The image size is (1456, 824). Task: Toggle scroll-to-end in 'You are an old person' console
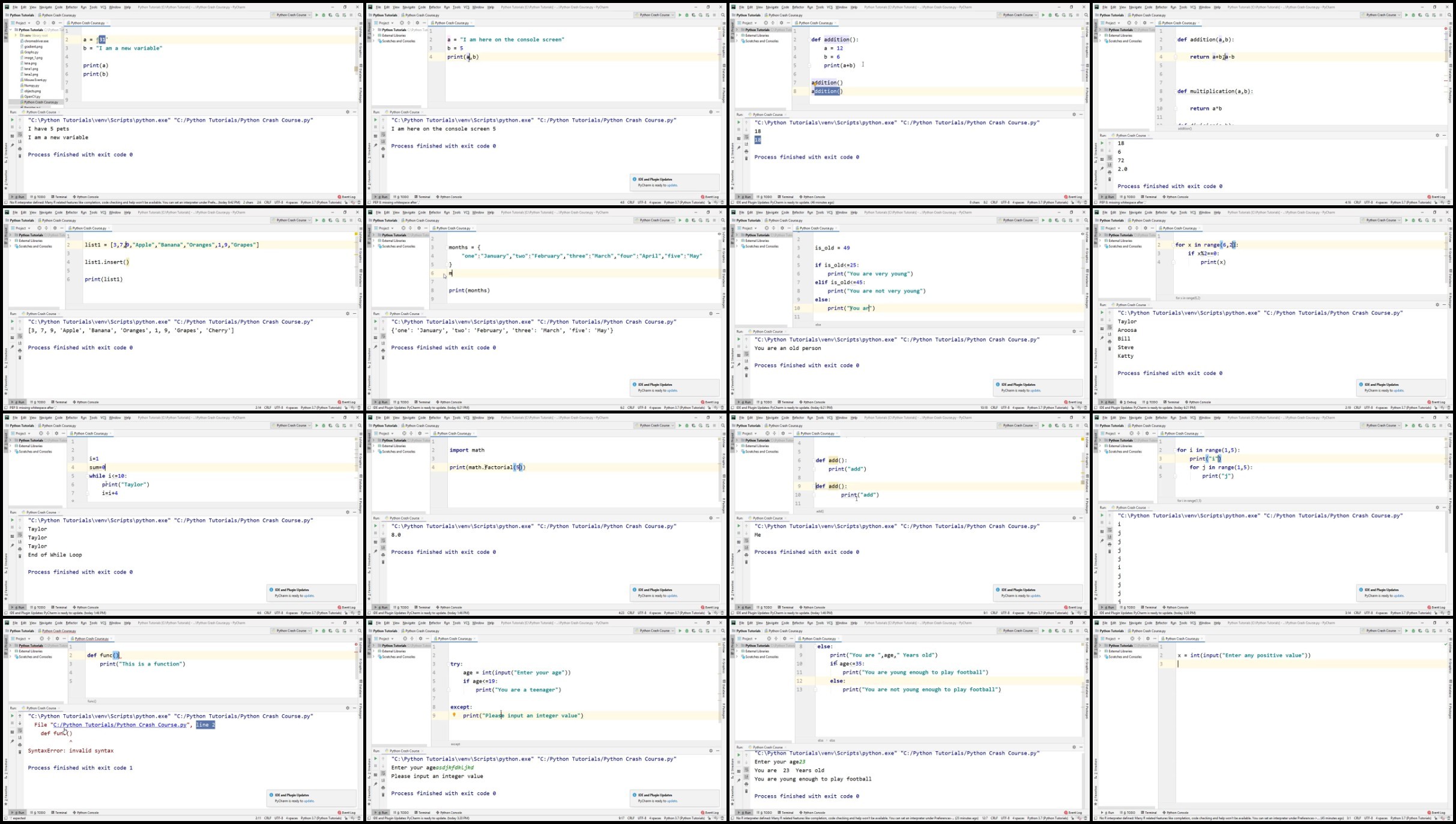[x=746, y=361]
